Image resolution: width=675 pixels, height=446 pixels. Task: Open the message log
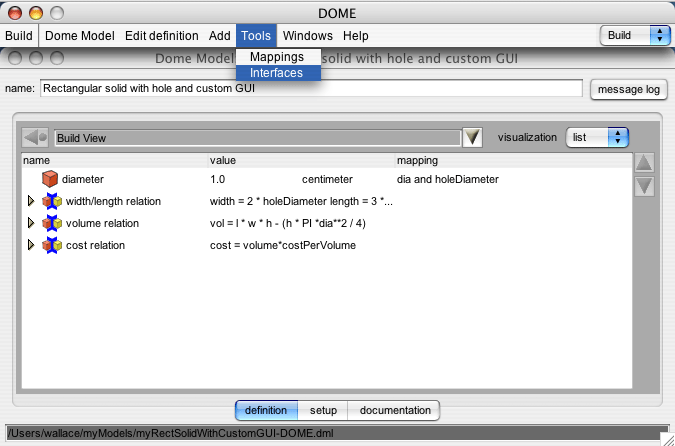click(x=629, y=90)
